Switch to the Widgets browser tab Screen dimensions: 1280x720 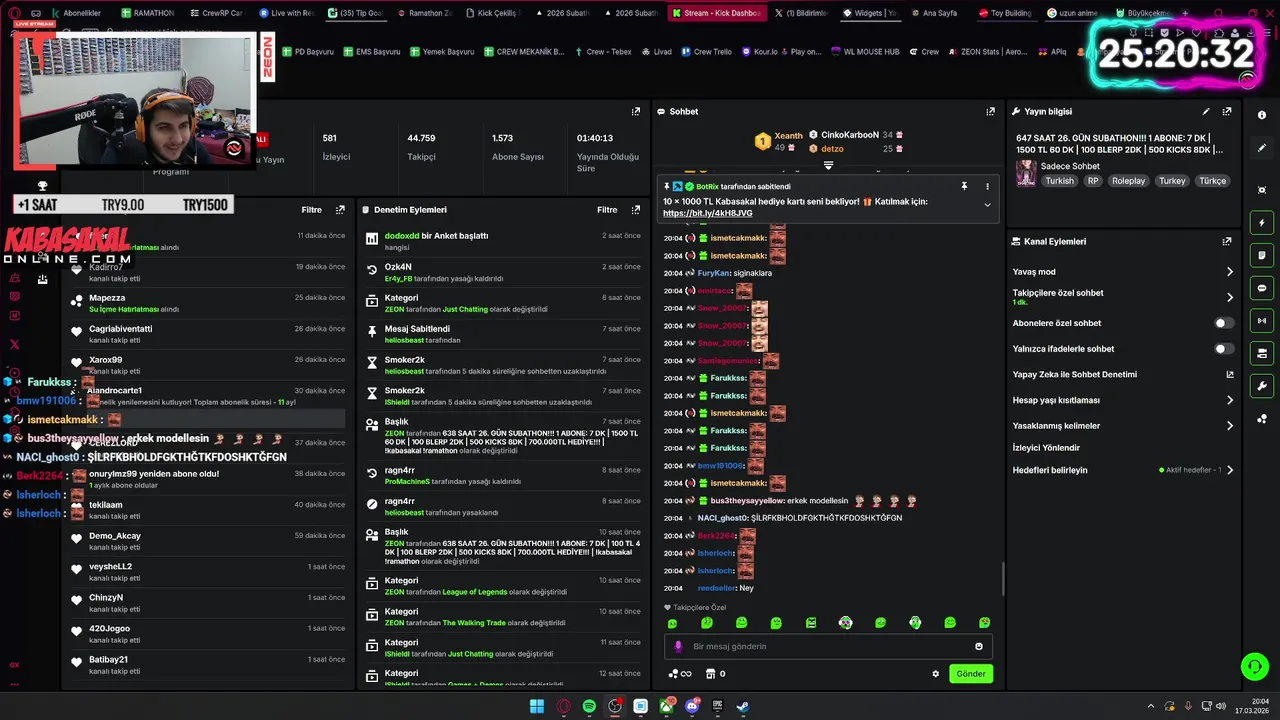[869, 13]
